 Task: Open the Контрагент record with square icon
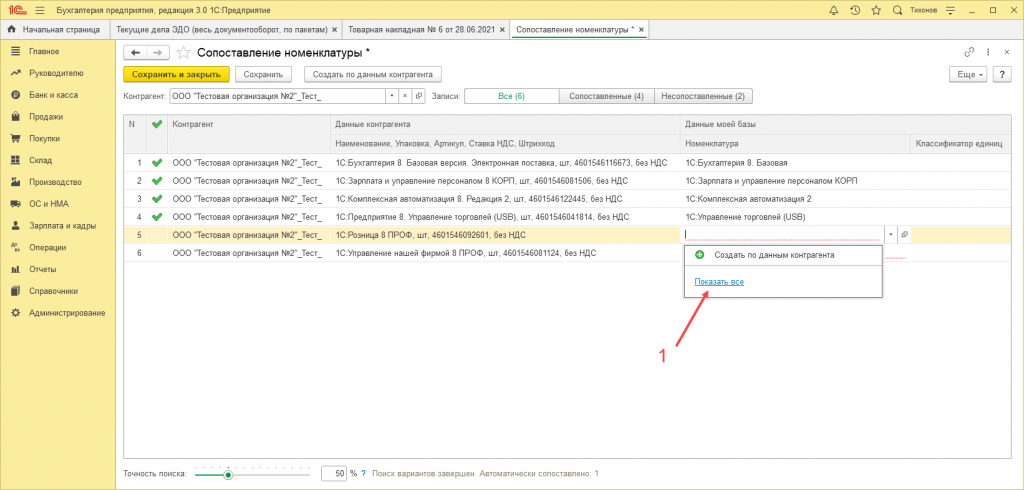[418, 96]
